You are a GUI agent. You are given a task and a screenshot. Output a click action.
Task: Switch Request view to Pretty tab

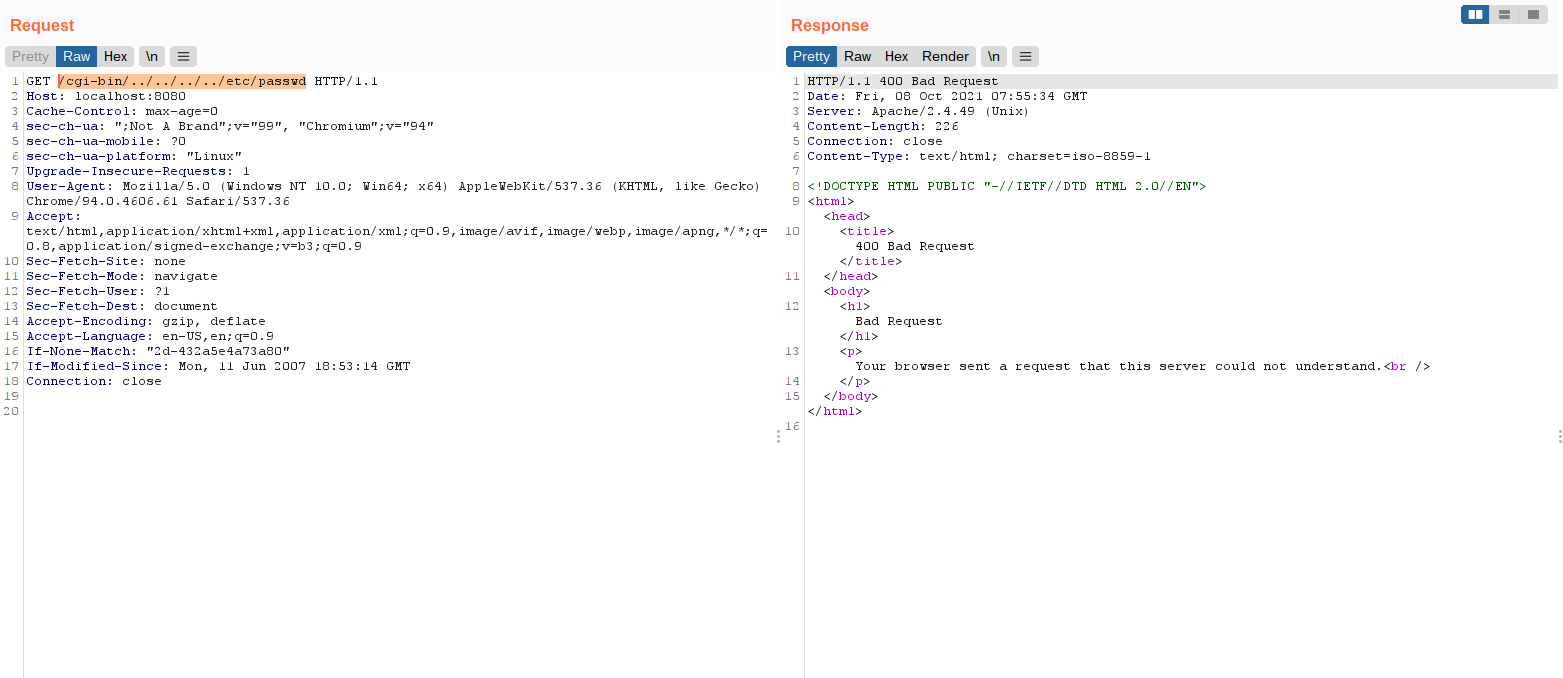pyautogui.click(x=30, y=56)
